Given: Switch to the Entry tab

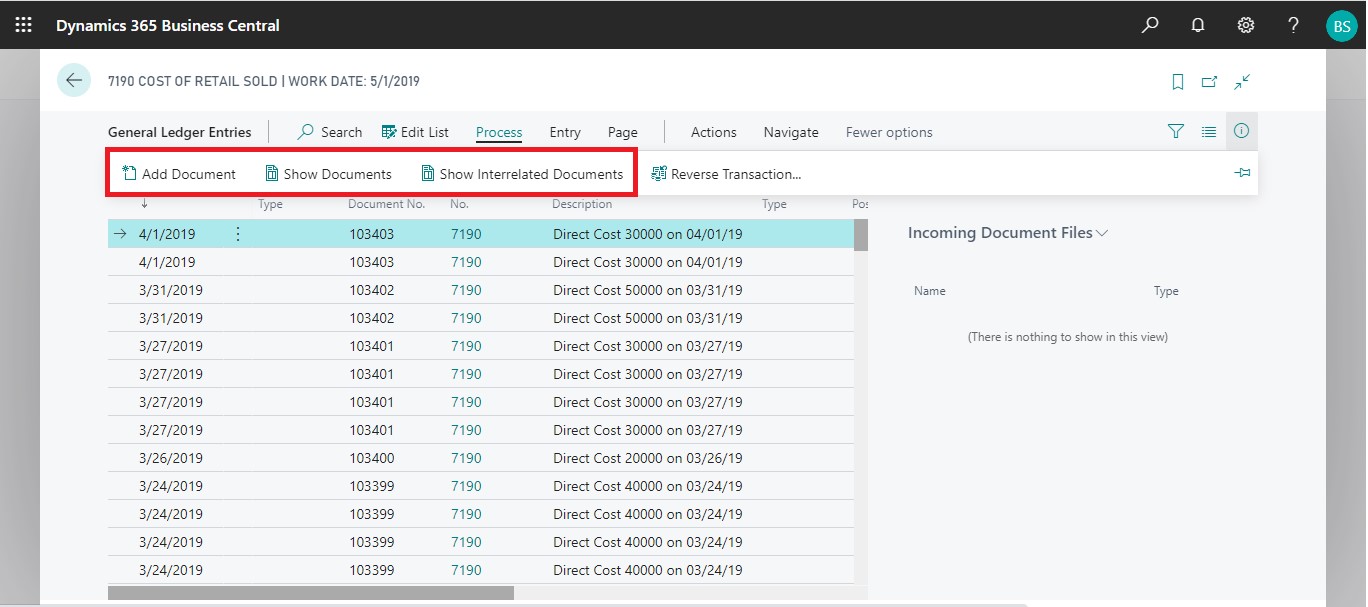Looking at the screenshot, I should (x=565, y=132).
